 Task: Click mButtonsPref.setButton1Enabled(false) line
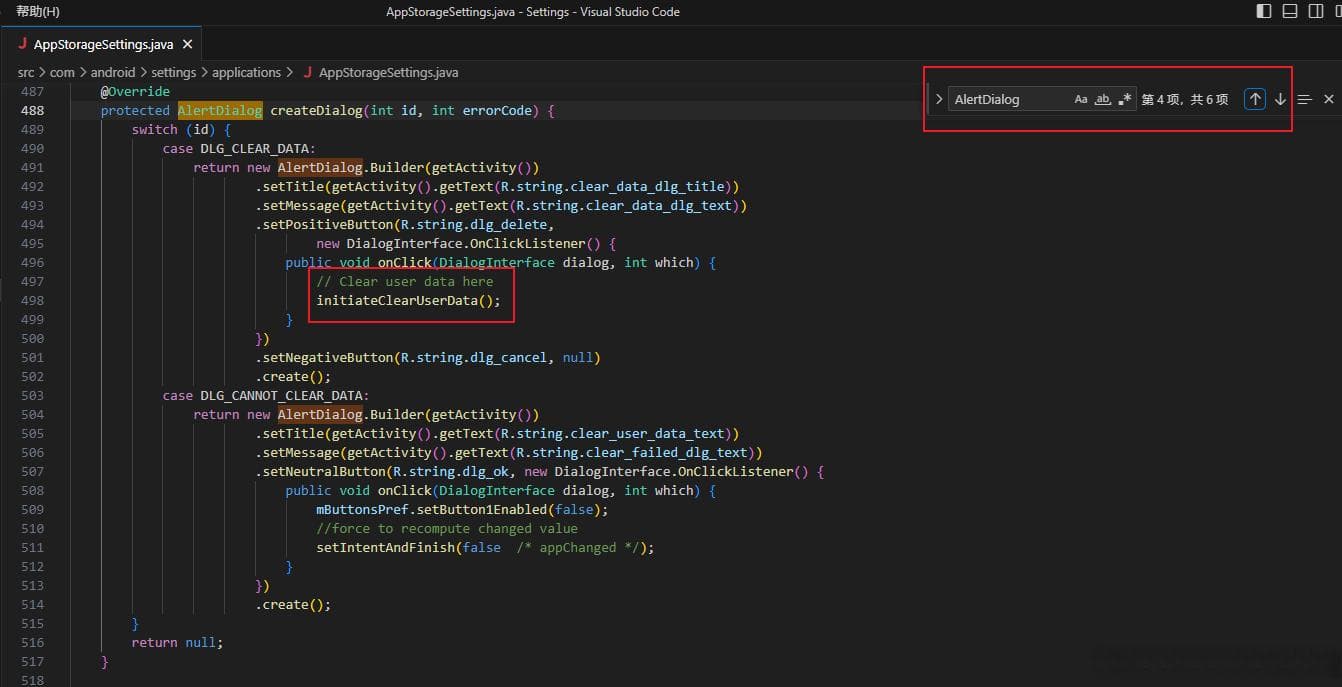pyautogui.click(x=462, y=509)
